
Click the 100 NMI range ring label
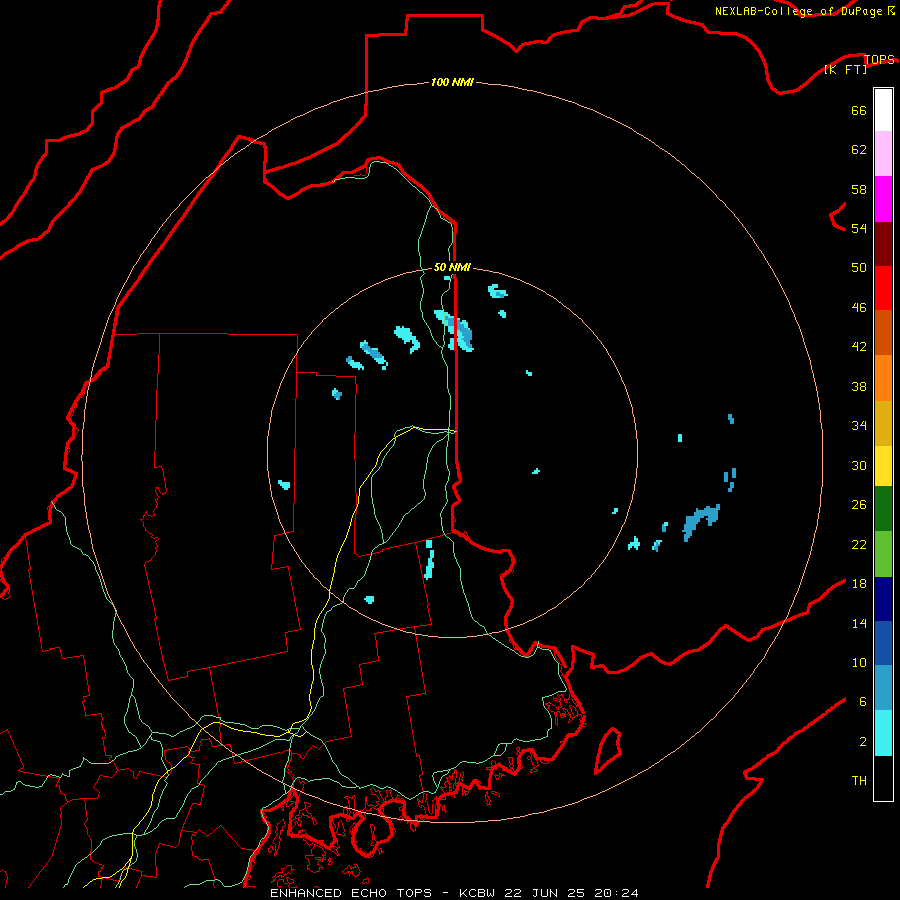452,83
